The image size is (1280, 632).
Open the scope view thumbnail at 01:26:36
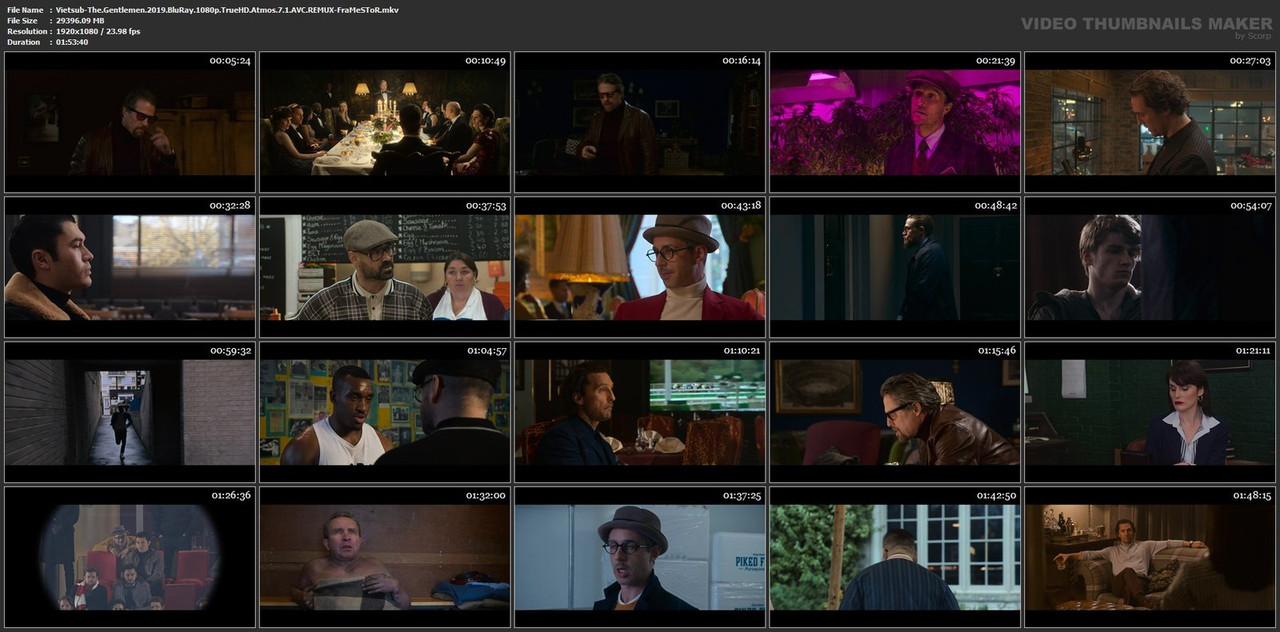pos(130,557)
